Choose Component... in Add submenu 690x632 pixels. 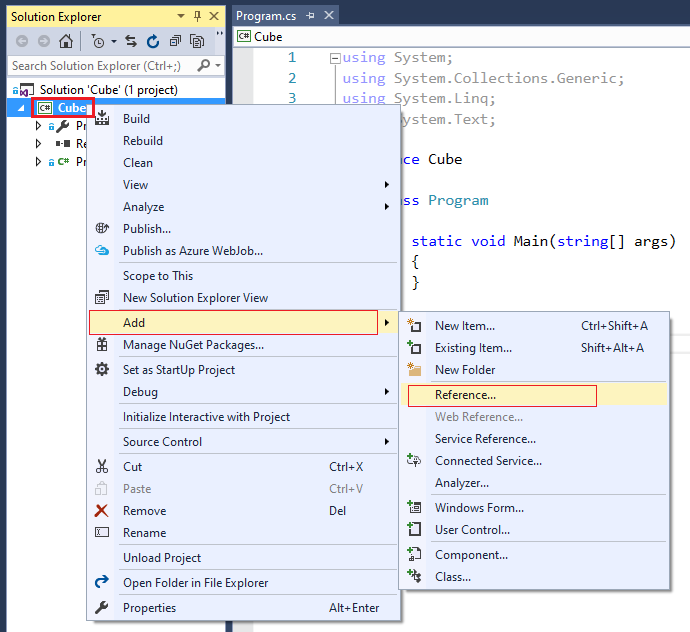click(534, 555)
